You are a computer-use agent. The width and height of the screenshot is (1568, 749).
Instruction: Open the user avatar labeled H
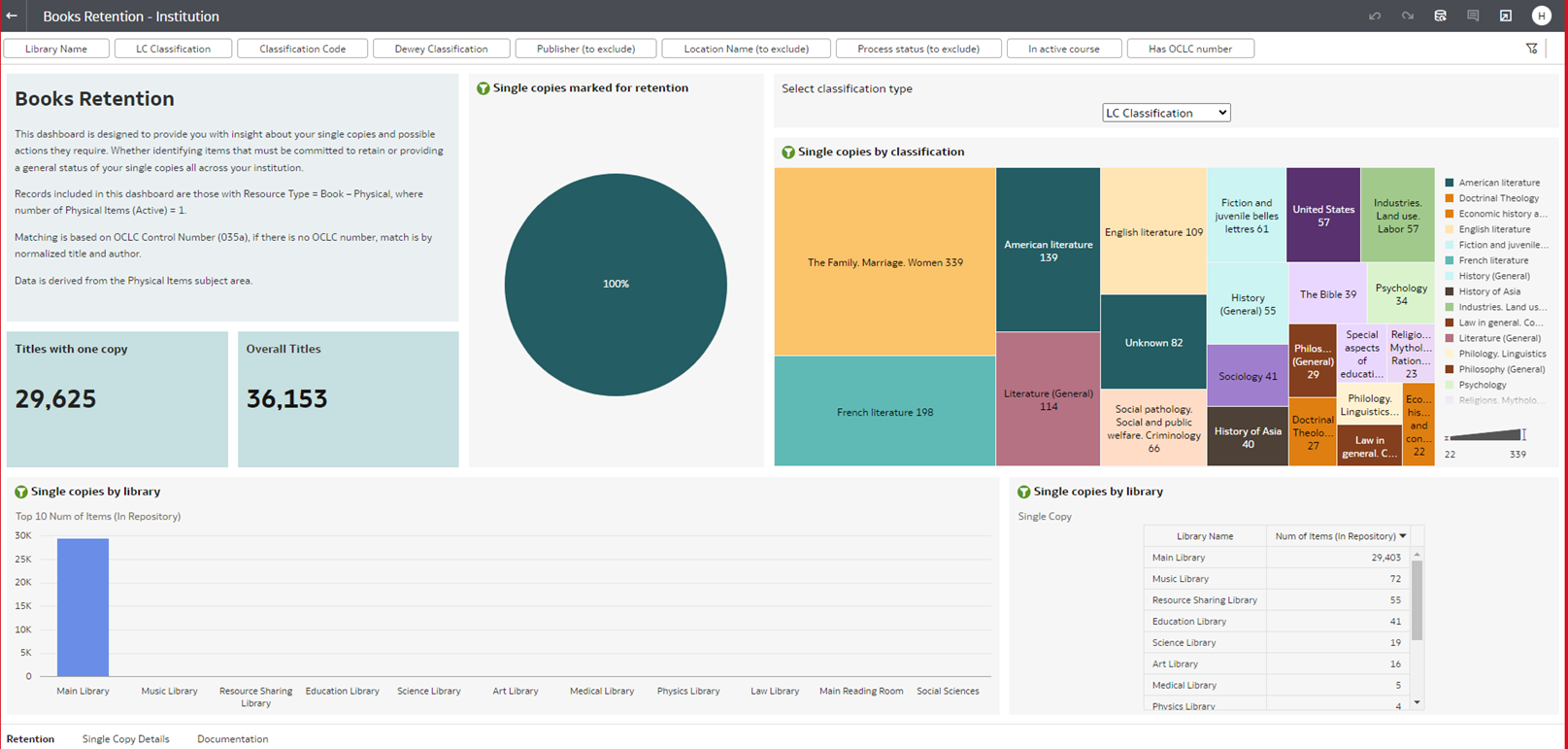[1541, 16]
